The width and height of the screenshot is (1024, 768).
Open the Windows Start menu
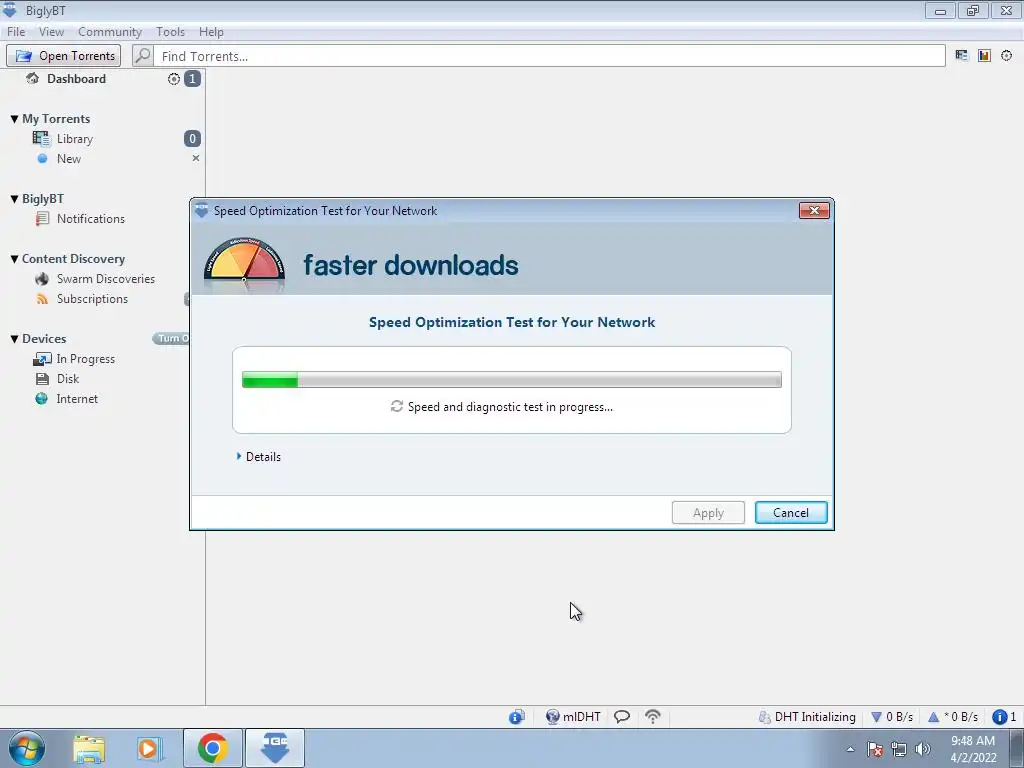pos(26,748)
